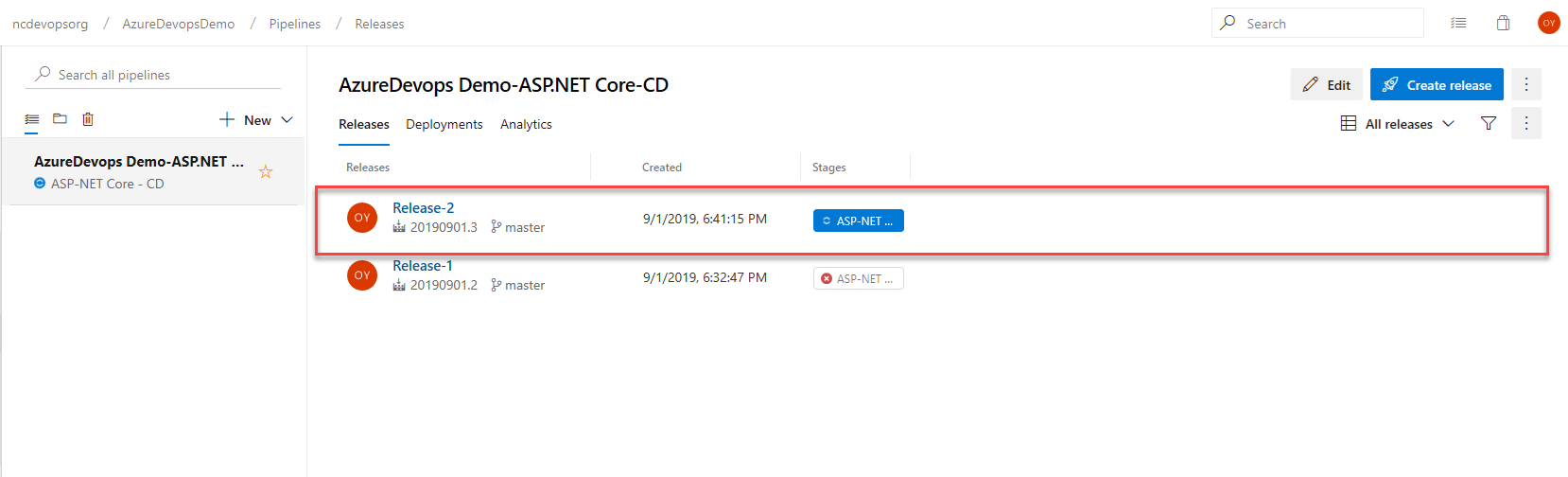Screen dimensions: 1568x477
Task: Open the OY user avatar menu
Action: pyautogui.click(x=1549, y=23)
